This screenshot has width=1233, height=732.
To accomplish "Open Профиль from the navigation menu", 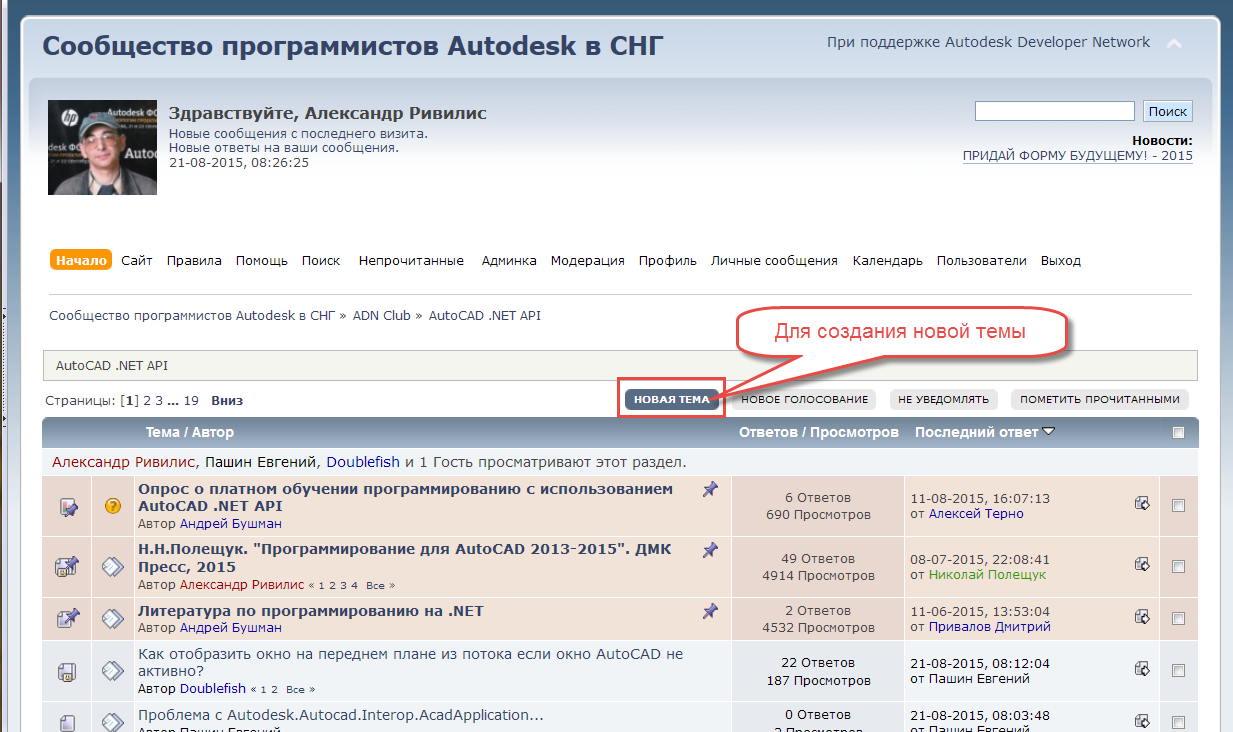I will click(668, 261).
